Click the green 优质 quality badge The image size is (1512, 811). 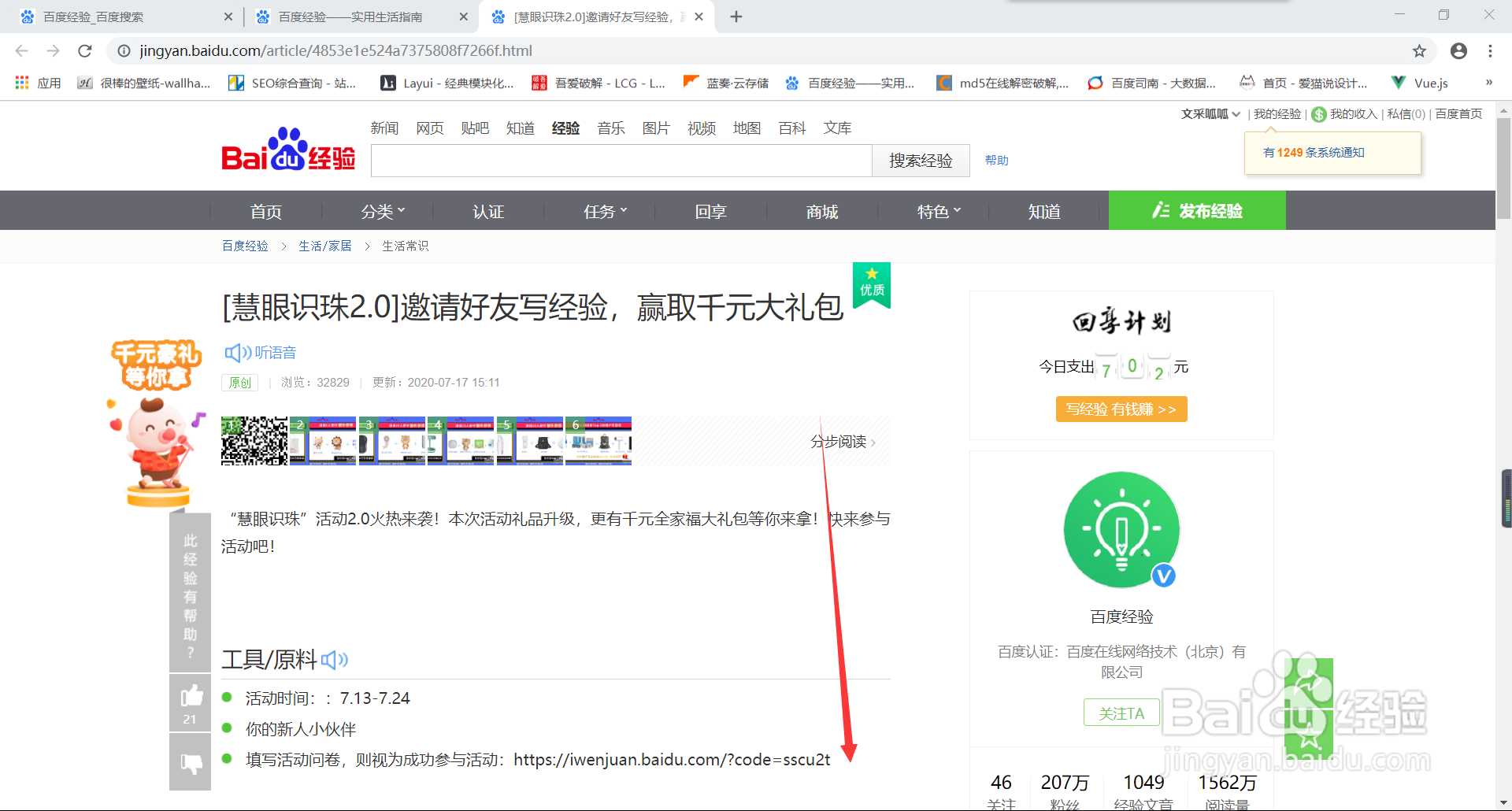tap(872, 284)
